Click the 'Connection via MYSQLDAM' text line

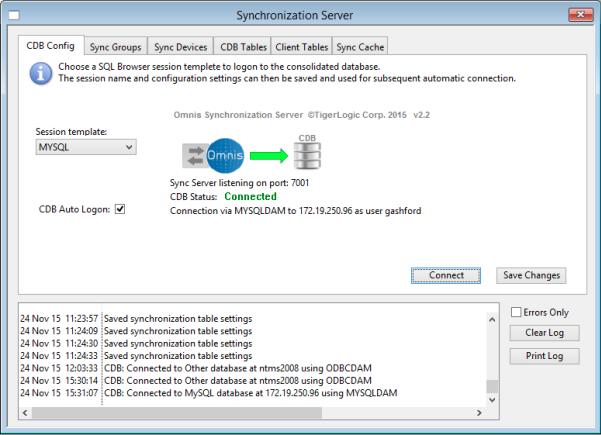[x=296, y=211]
